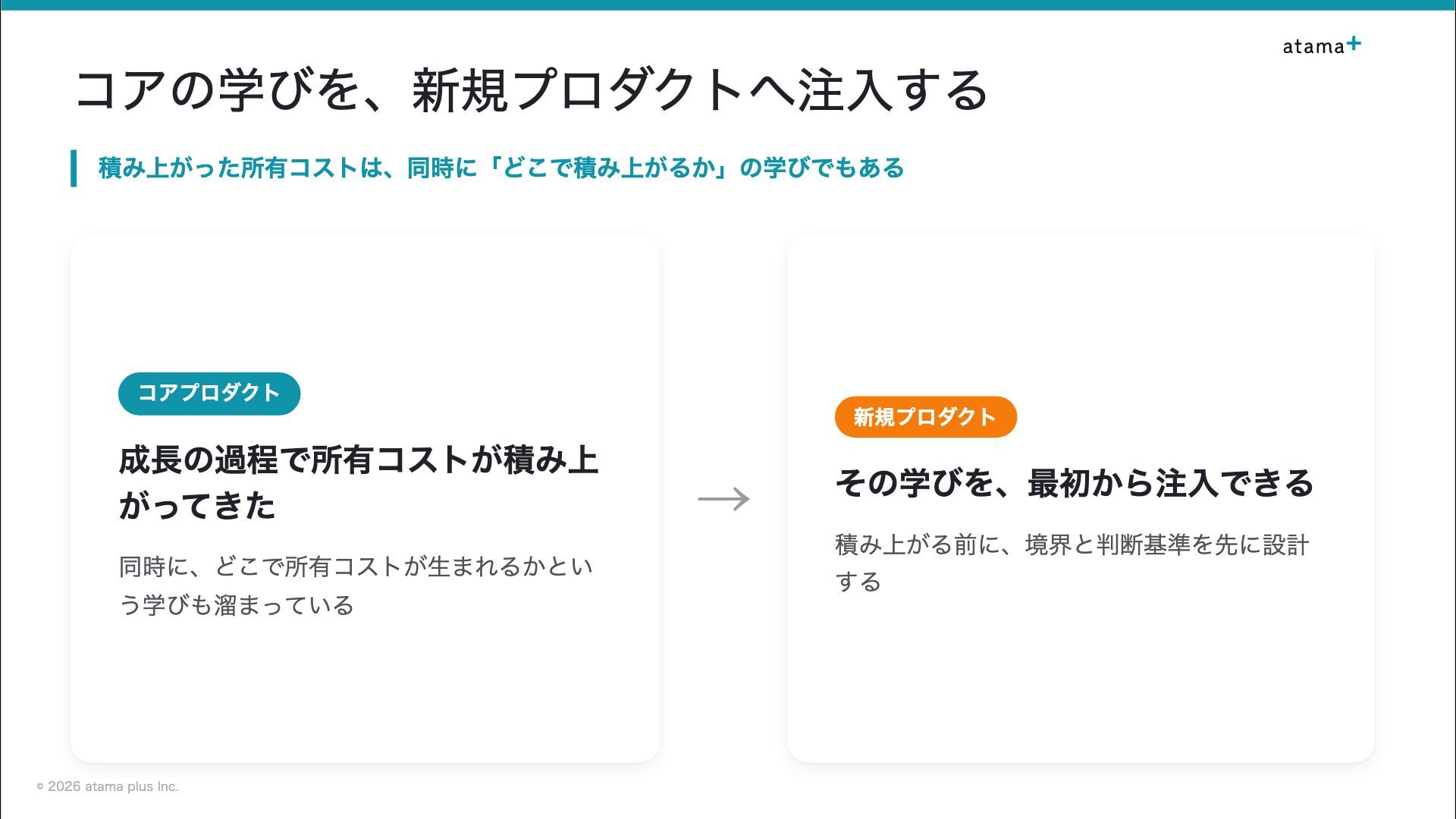Select the 新規プロダクト orange badge
Viewport: 1456px width, 819px height.
click(925, 417)
